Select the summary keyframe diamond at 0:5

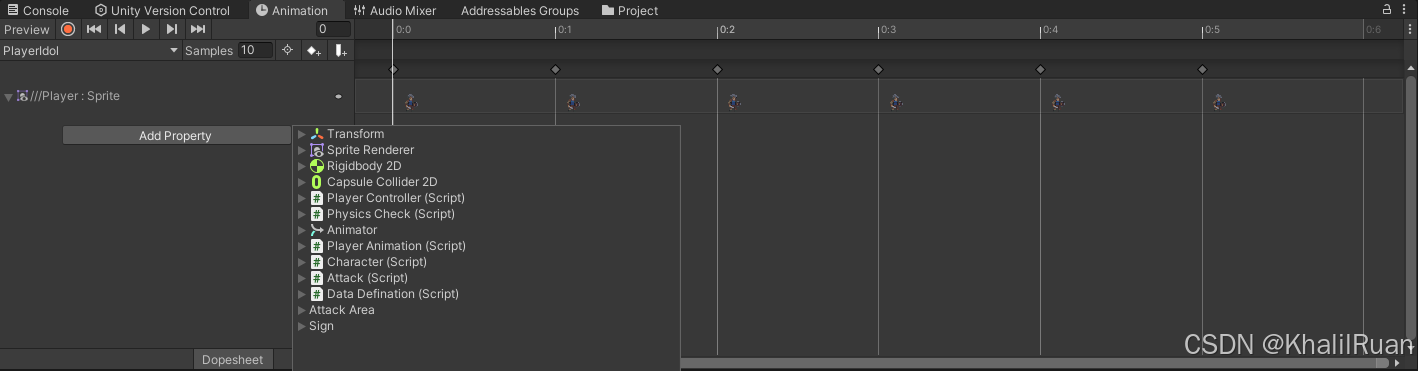coord(1202,69)
